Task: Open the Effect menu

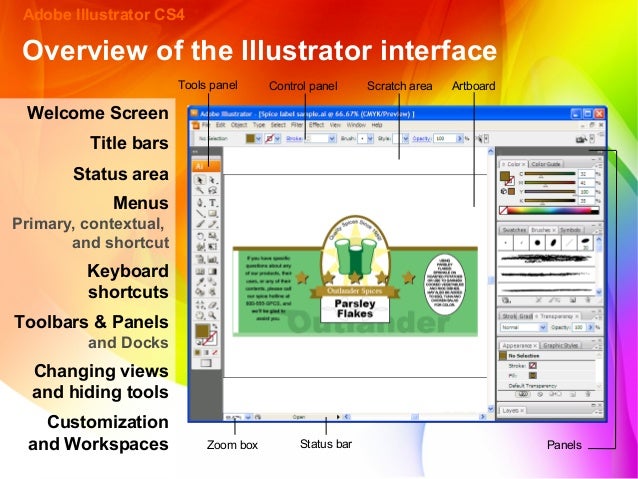Action: click(316, 125)
